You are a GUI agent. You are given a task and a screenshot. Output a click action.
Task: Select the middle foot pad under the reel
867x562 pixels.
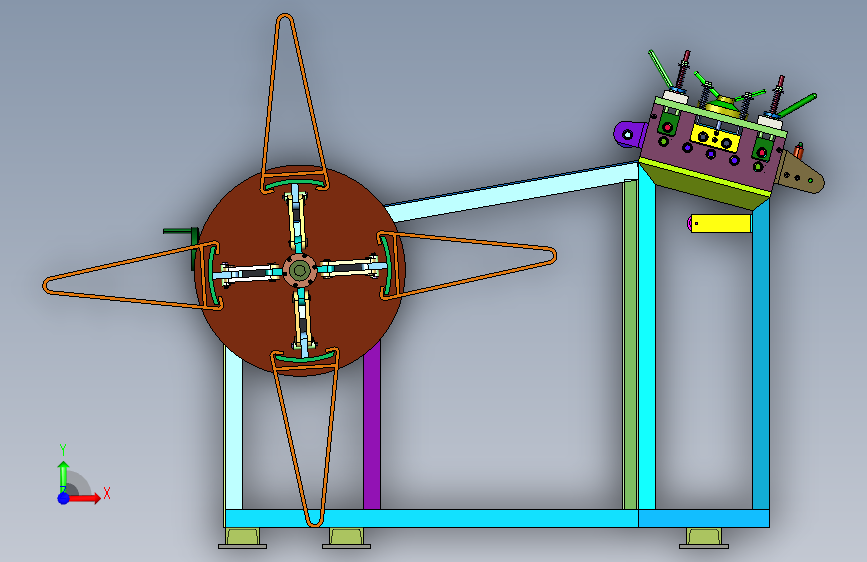coord(346,538)
